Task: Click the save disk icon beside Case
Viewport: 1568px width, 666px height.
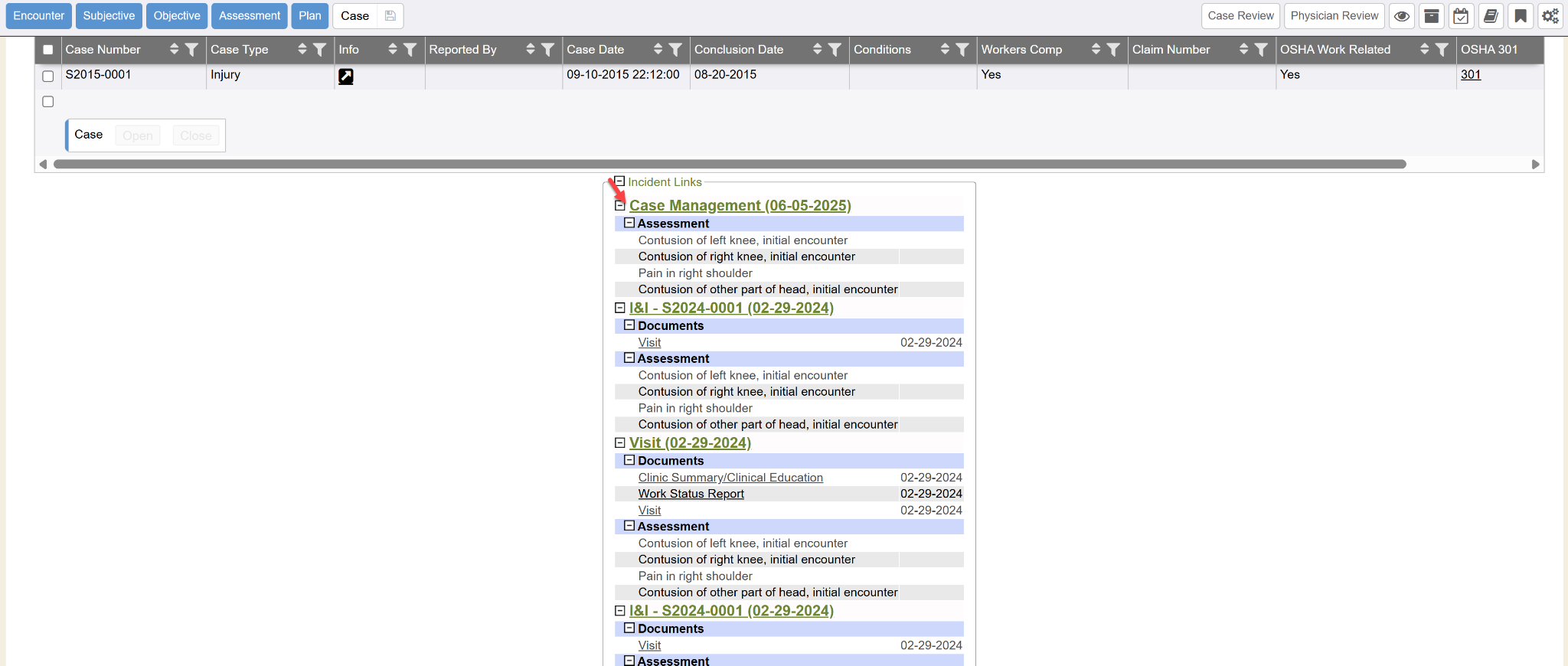Action: pos(390,16)
